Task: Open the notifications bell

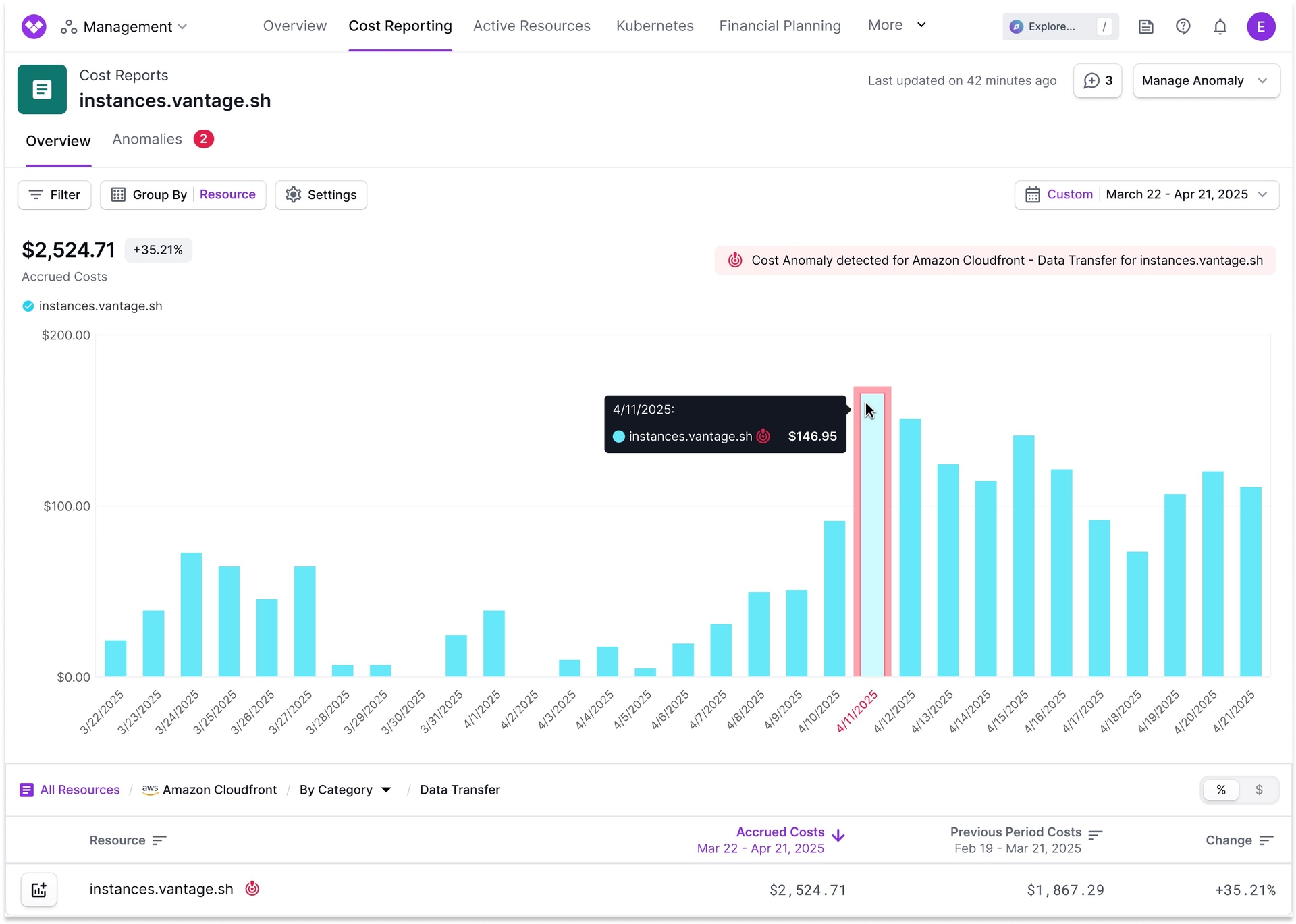Action: pos(1220,27)
